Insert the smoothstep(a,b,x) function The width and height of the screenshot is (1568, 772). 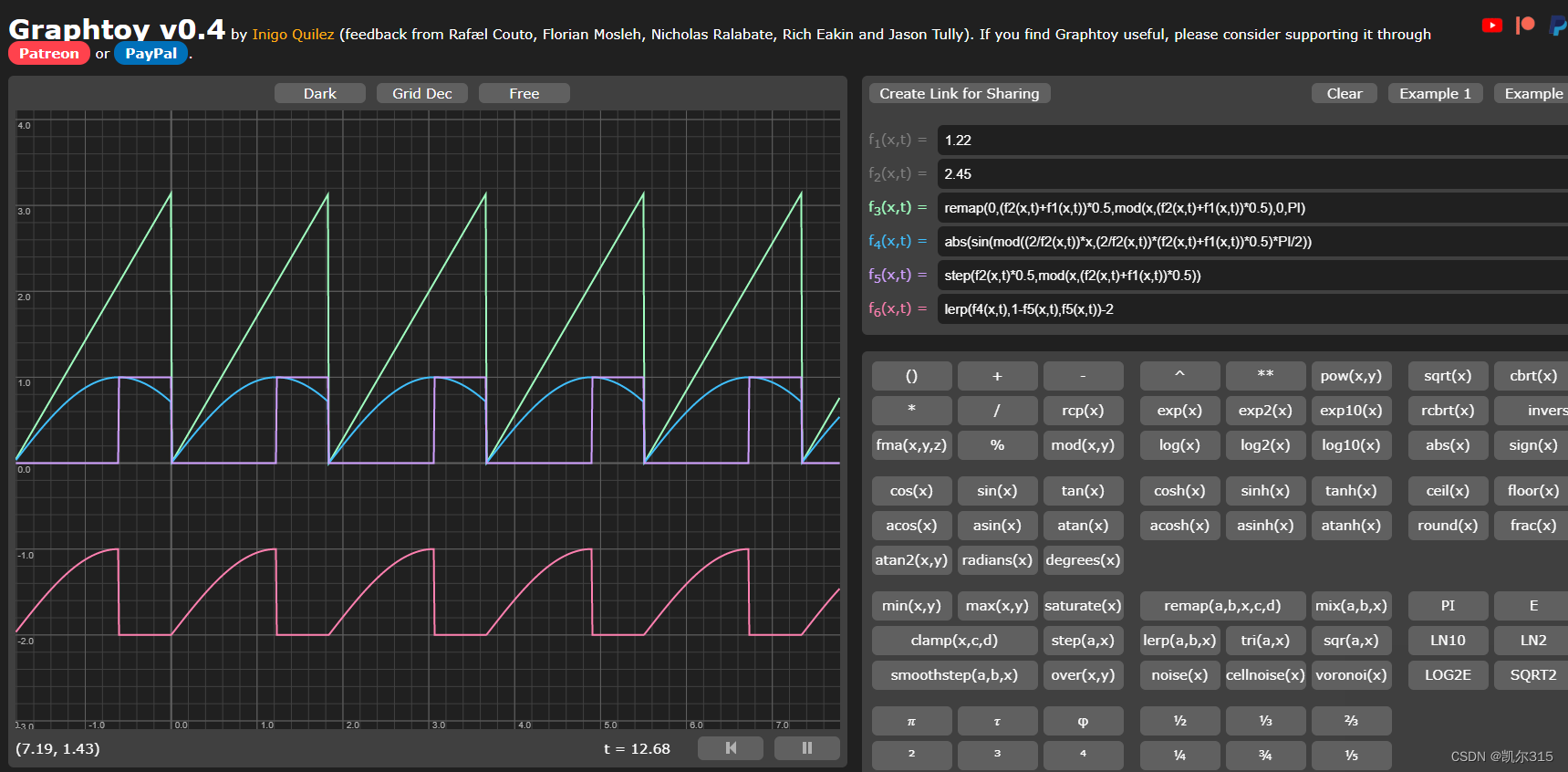[x=954, y=675]
